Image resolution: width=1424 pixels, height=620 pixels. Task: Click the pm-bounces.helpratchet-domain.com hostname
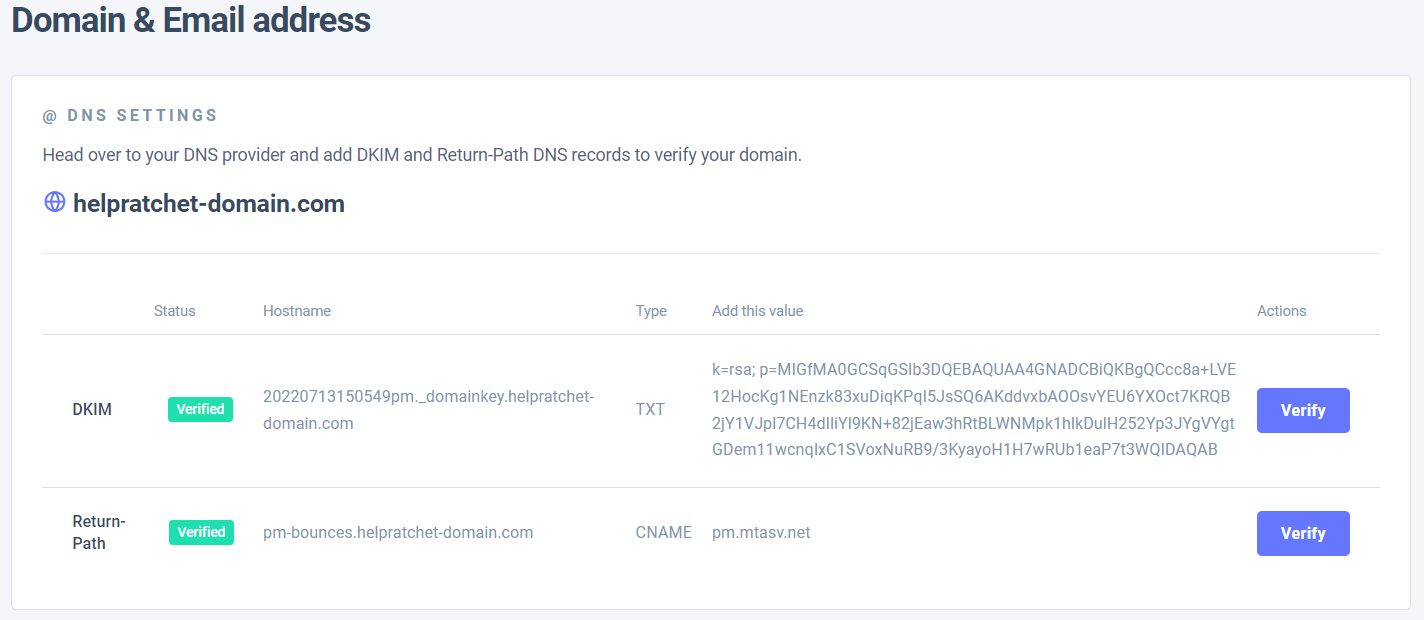[x=398, y=532]
